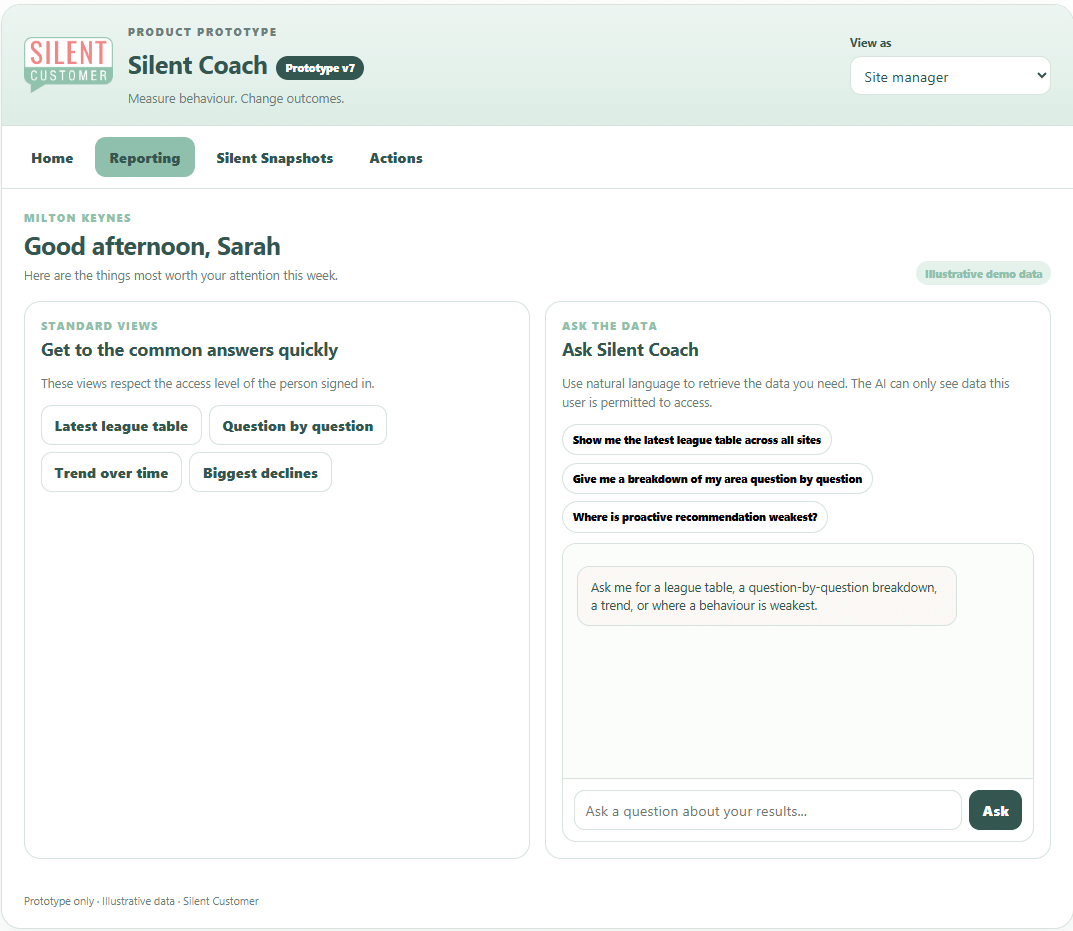
Task: Select the Reporting tab
Action: point(145,157)
